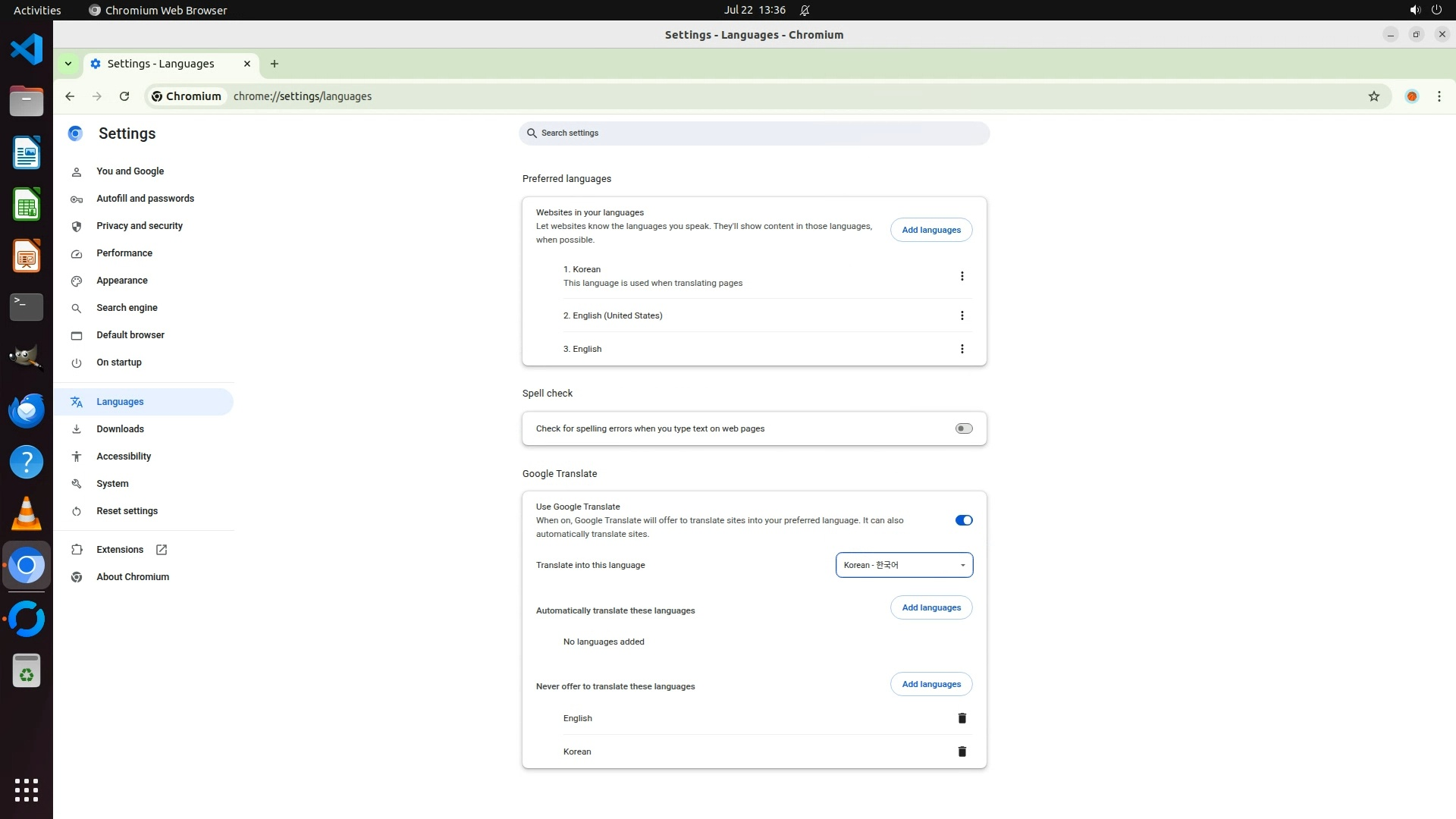Image resolution: width=1456 pixels, height=819 pixels.
Task: Open Privacy and security settings section
Action: (x=140, y=226)
